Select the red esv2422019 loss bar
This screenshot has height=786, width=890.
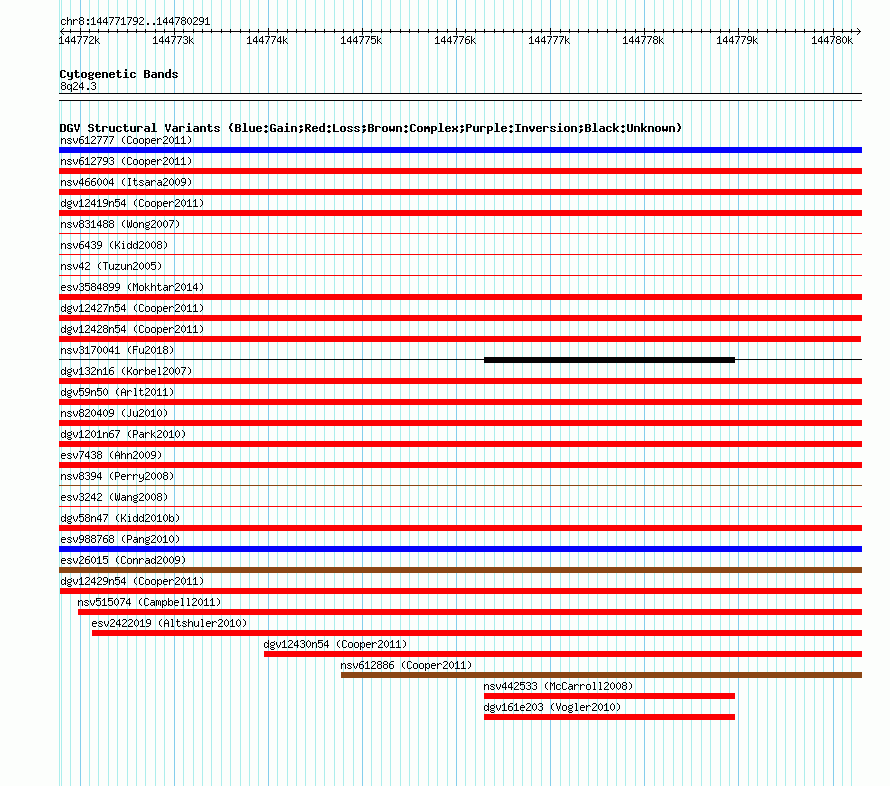pos(477,633)
